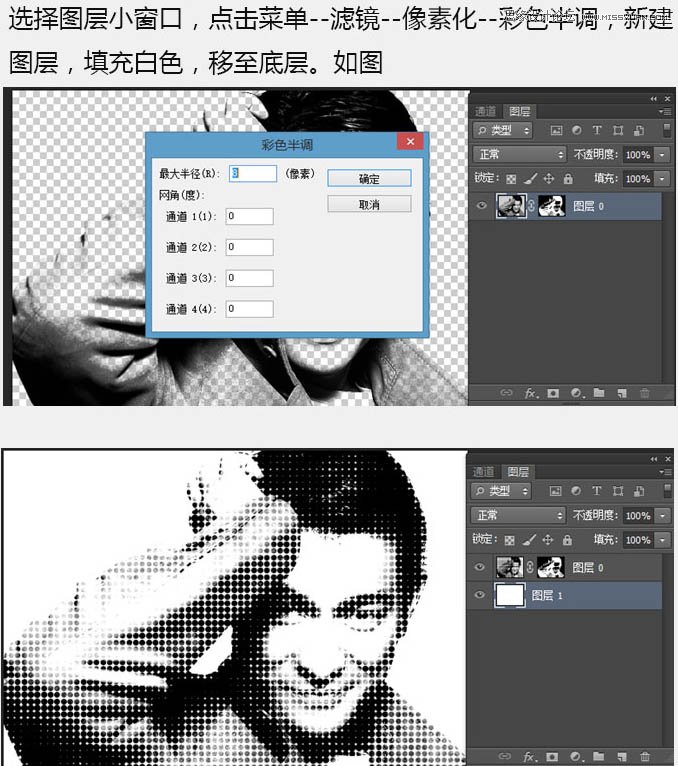Click the link layers icon in the panel containing 图层 1
Viewport: 678px width, 766px height.
click(506, 756)
